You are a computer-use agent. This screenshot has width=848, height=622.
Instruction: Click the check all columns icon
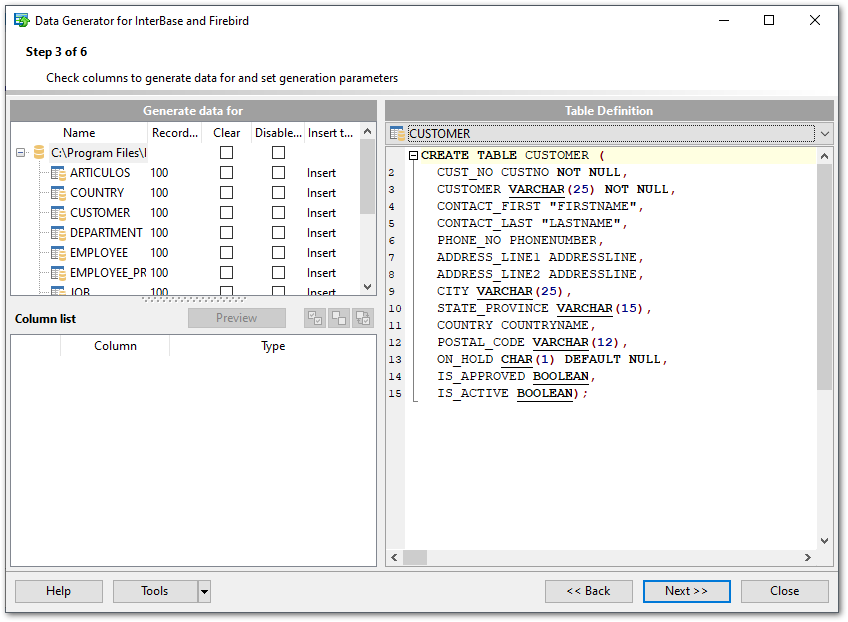pos(315,318)
